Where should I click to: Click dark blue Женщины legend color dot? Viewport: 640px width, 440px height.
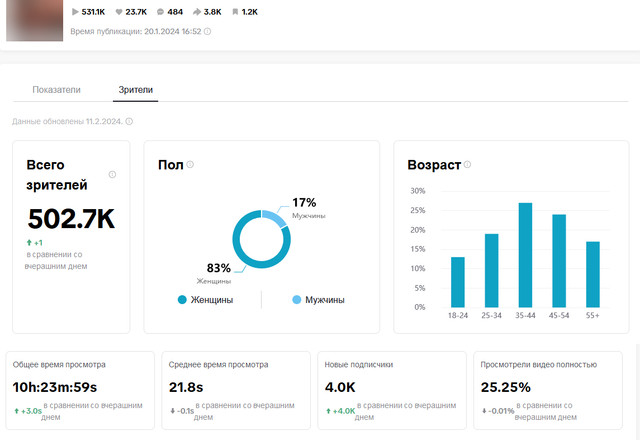pyautogui.click(x=182, y=300)
